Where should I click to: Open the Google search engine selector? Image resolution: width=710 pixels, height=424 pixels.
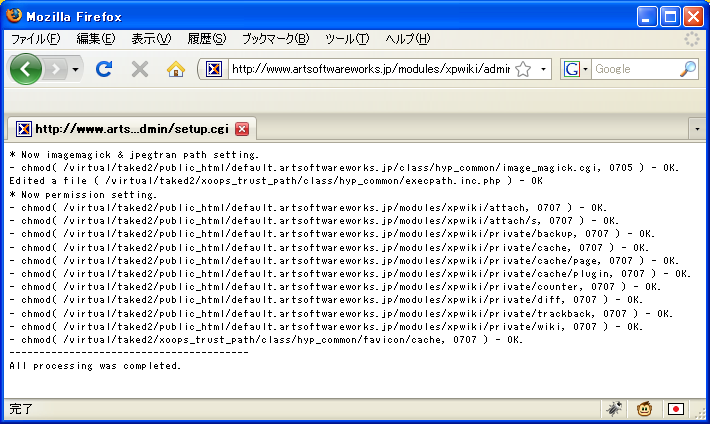click(576, 69)
